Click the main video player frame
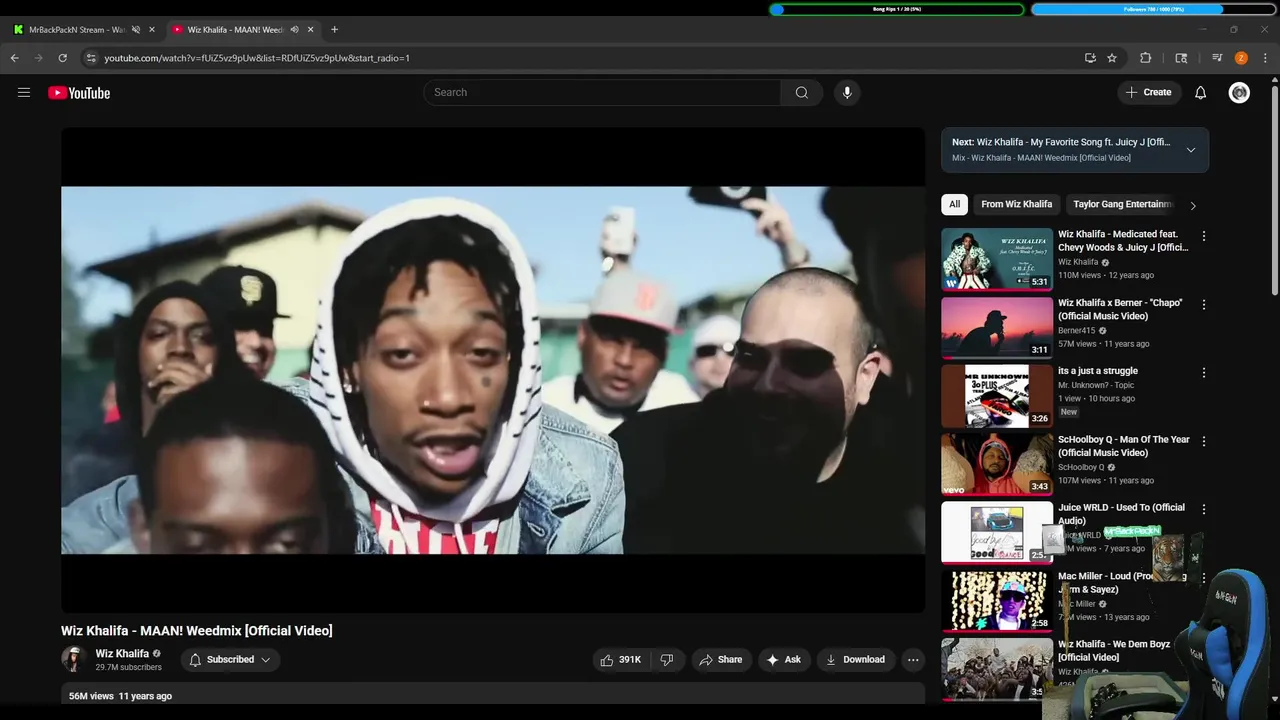This screenshot has height=720, width=1280. tap(493, 370)
